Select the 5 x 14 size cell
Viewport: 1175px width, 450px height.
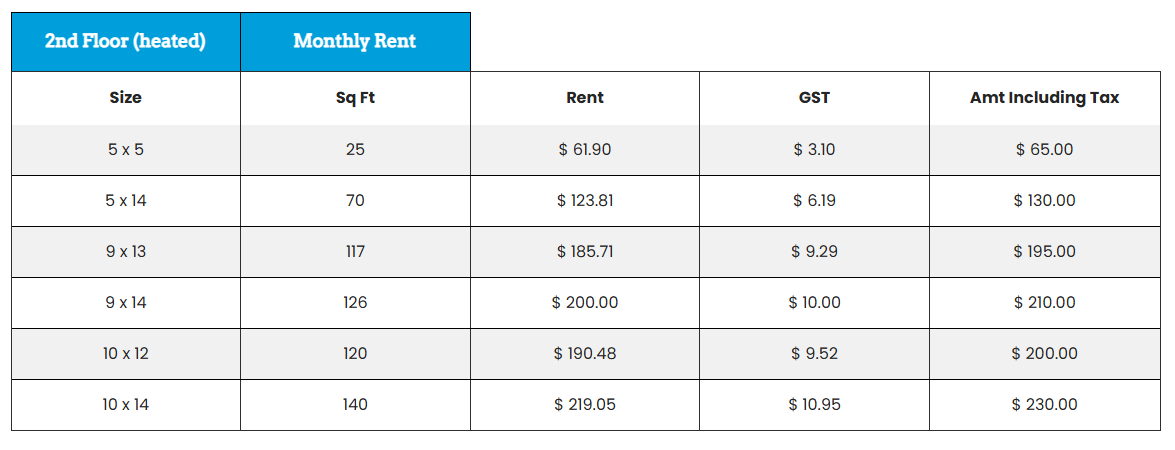pos(125,201)
